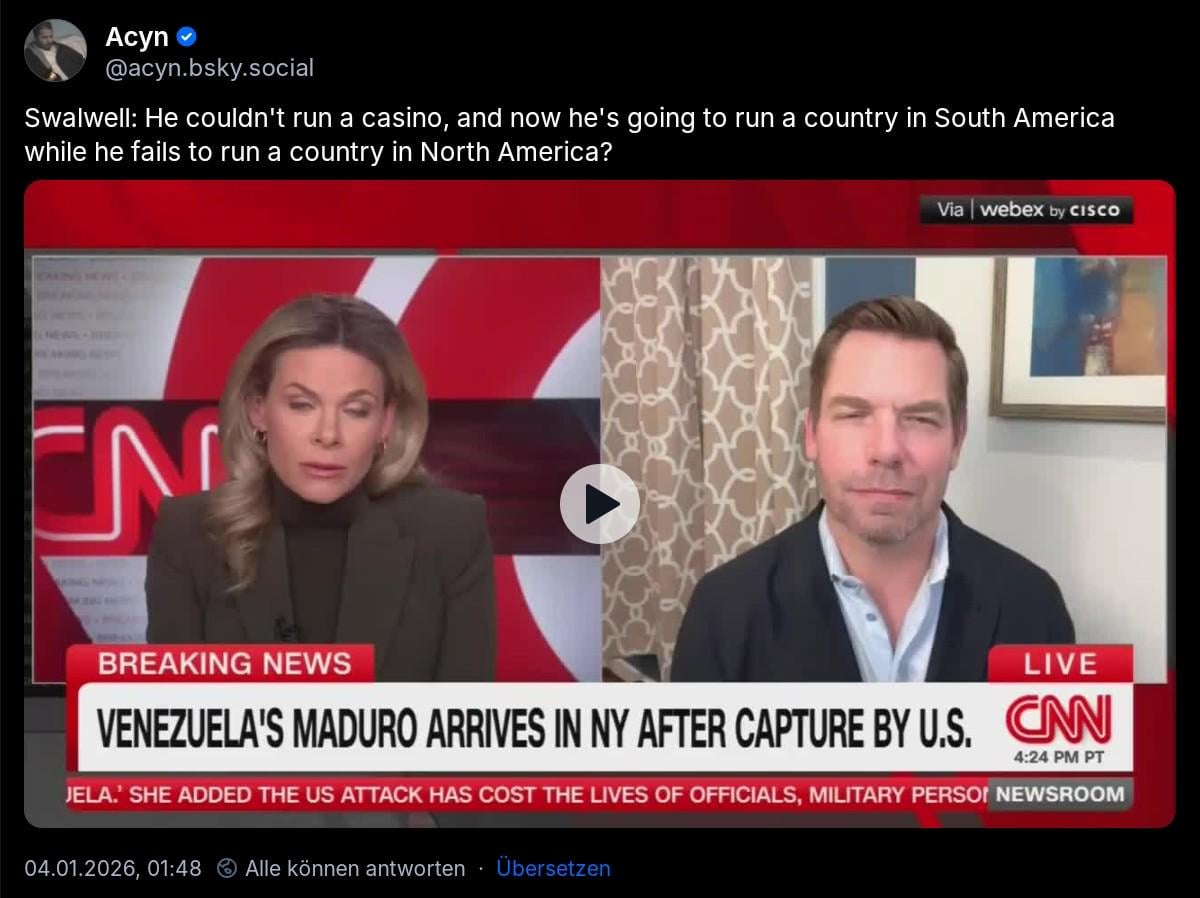This screenshot has height=898, width=1200.
Task: Click the 'Via webex by cisco' badge in video
Action: click(x=1026, y=210)
